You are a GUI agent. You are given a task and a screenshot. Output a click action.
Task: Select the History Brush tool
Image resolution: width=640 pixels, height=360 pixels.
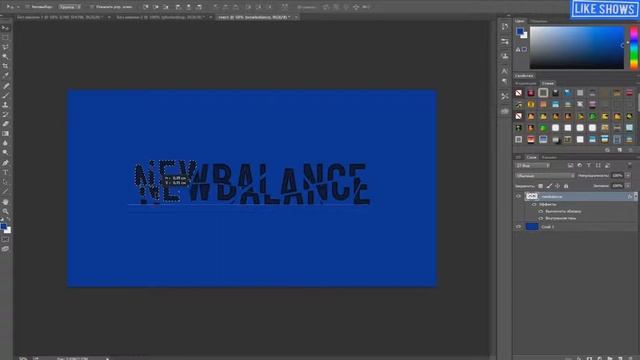coord(5,114)
